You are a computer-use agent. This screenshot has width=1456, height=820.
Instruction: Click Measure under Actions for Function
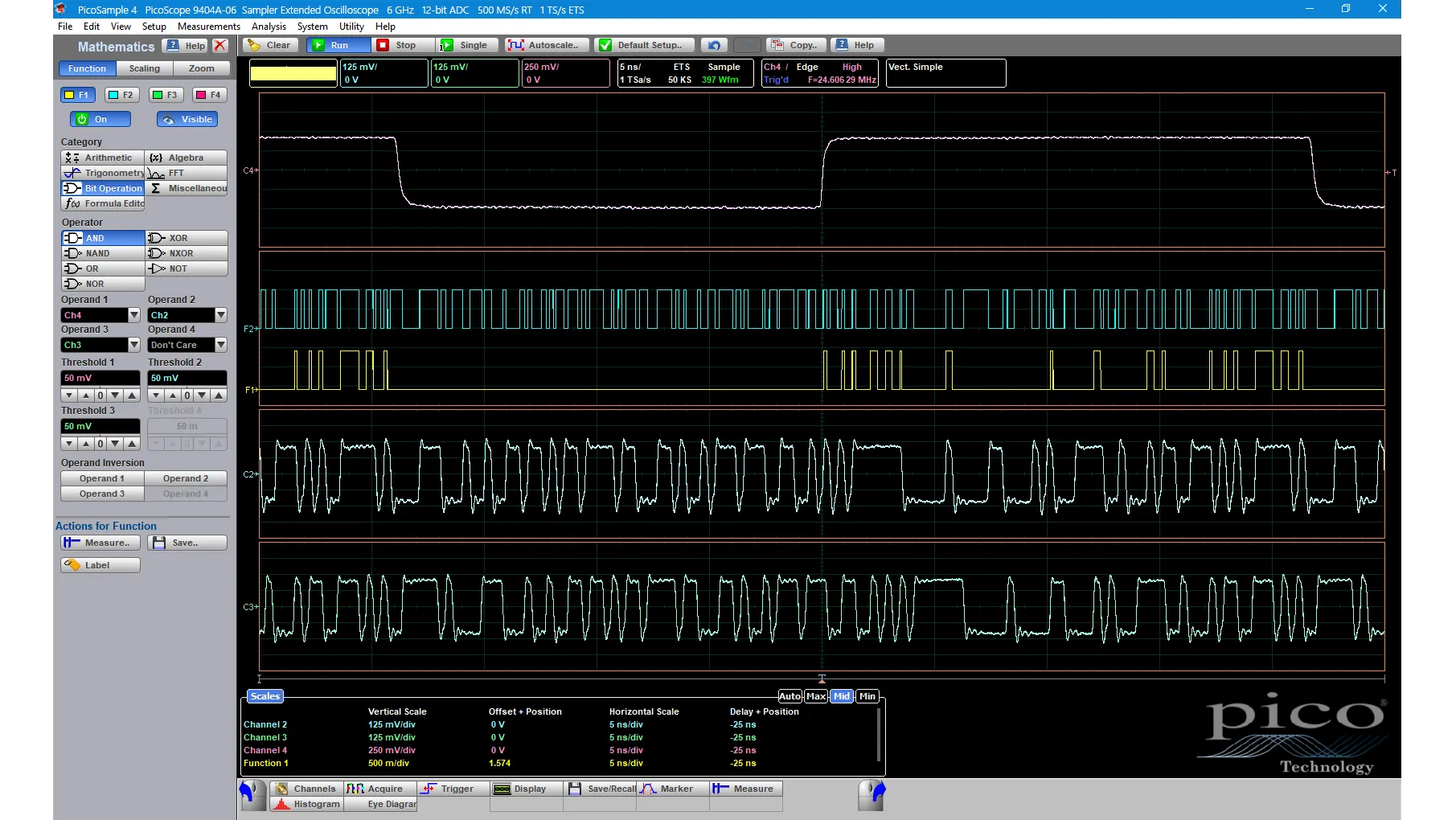tap(100, 543)
